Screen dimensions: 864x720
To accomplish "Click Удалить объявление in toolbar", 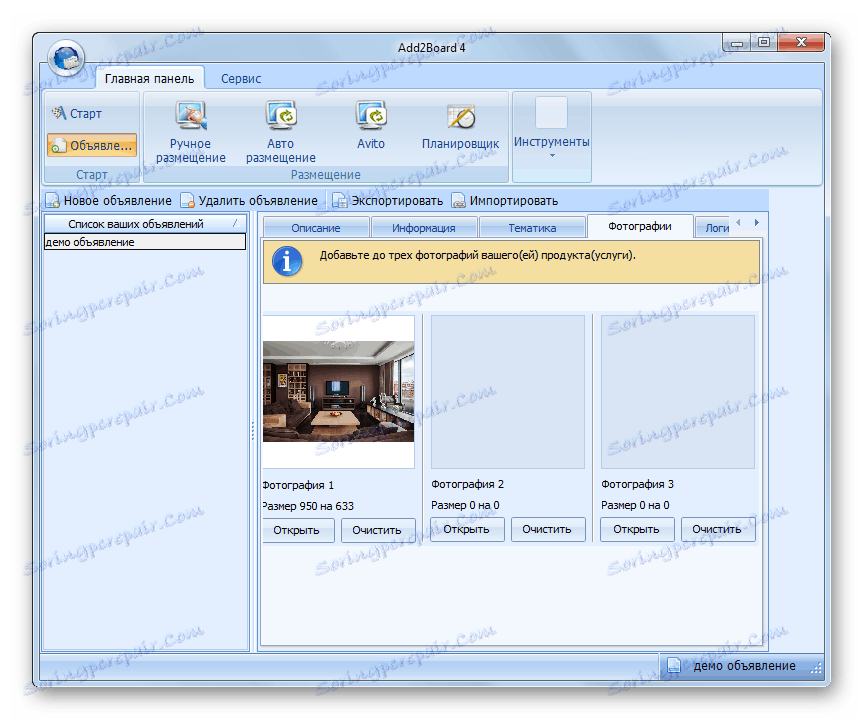I will click(250, 201).
